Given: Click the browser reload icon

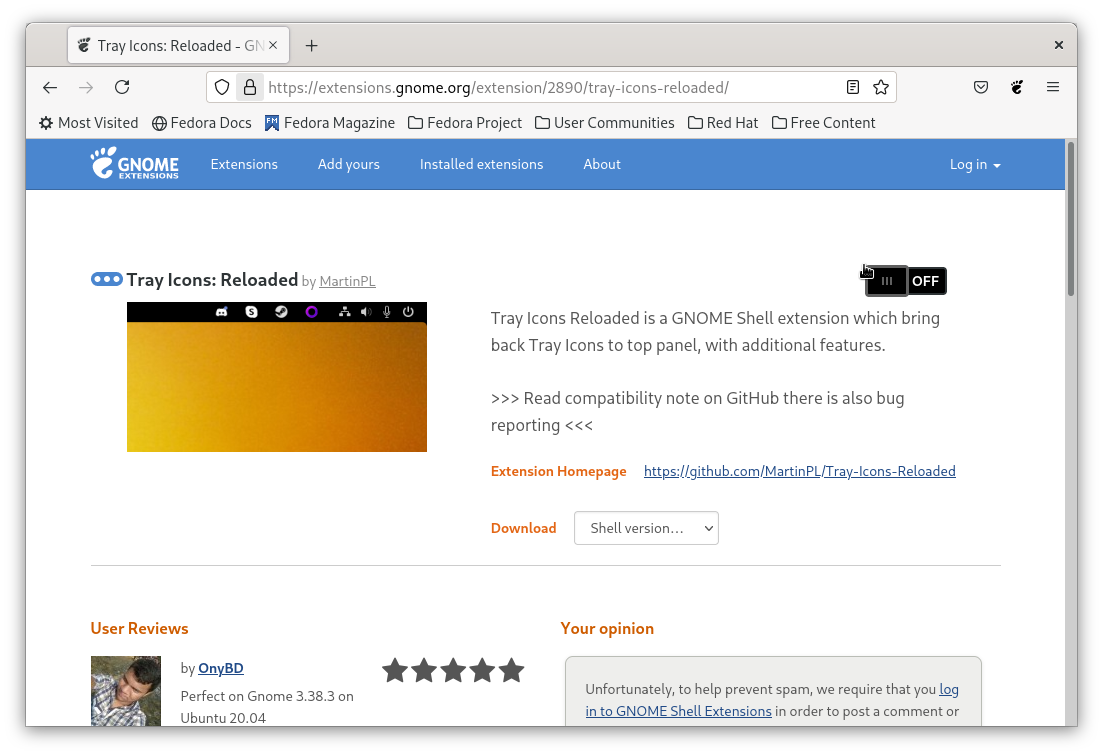Looking at the screenshot, I should [x=122, y=87].
